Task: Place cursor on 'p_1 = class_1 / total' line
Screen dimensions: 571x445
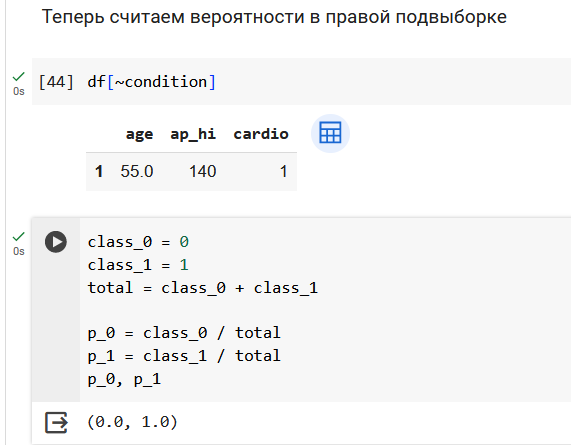Action: pyautogui.click(x=184, y=356)
